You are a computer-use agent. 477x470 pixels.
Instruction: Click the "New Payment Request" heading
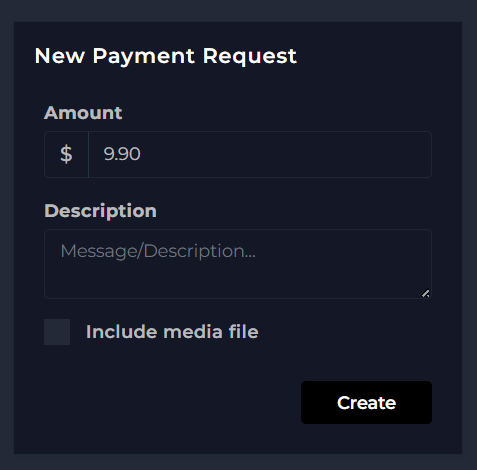click(x=165, y=56)
